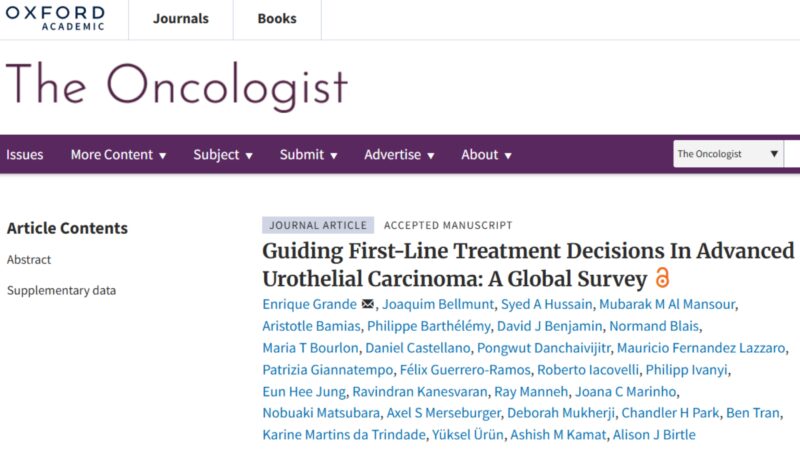800x450 pixels.
Task: Open The Oncologist search scope selector
Action: pos(727,154)
